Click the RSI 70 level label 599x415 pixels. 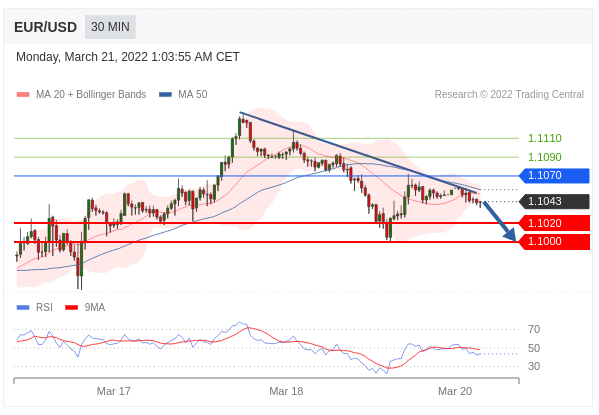(534, 329)
